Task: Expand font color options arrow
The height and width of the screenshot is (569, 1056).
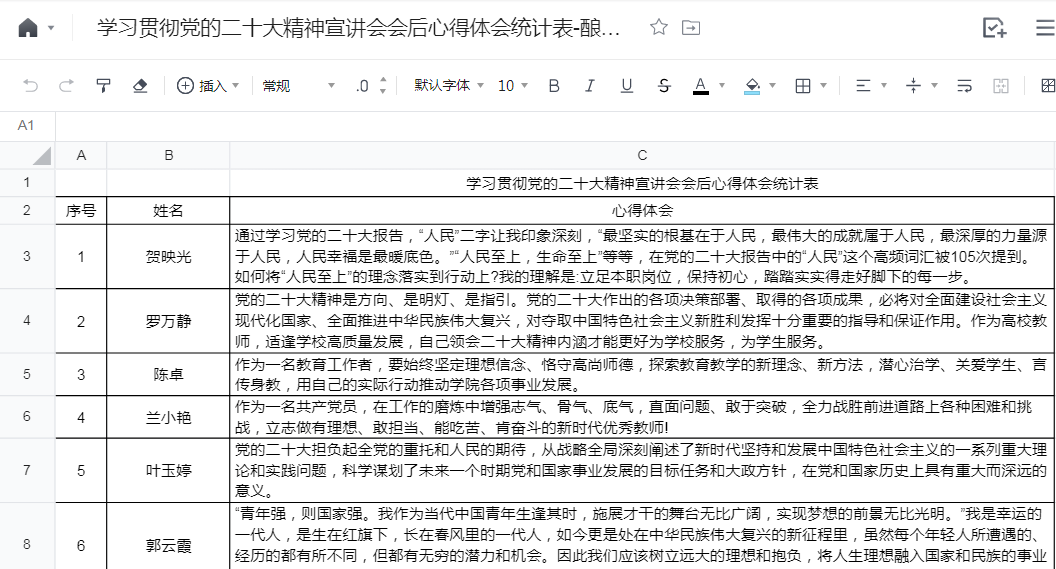Action: (722, 86)
